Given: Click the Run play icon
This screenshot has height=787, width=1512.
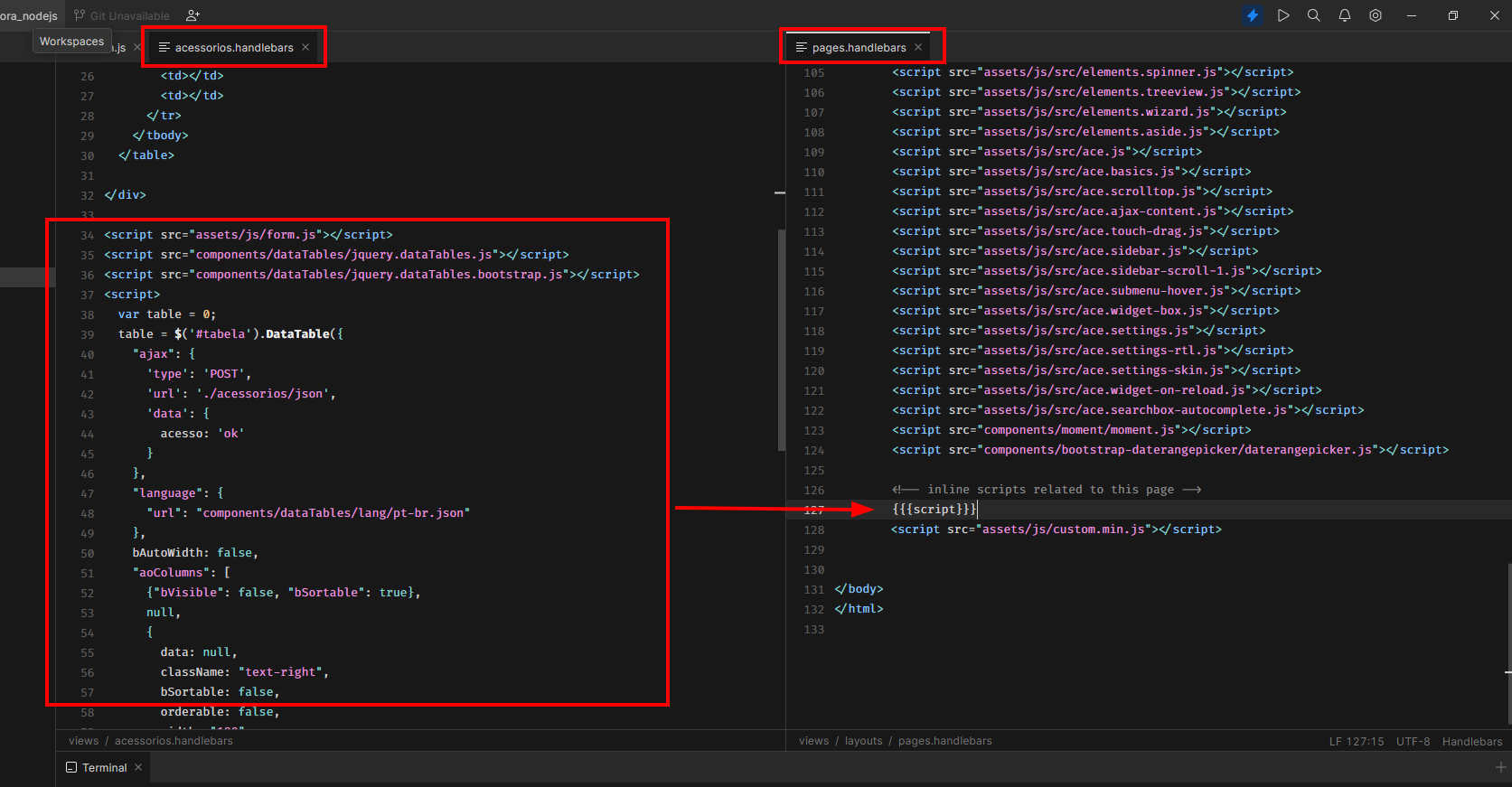Looking at the screenshot, I should click(1283, 15).
